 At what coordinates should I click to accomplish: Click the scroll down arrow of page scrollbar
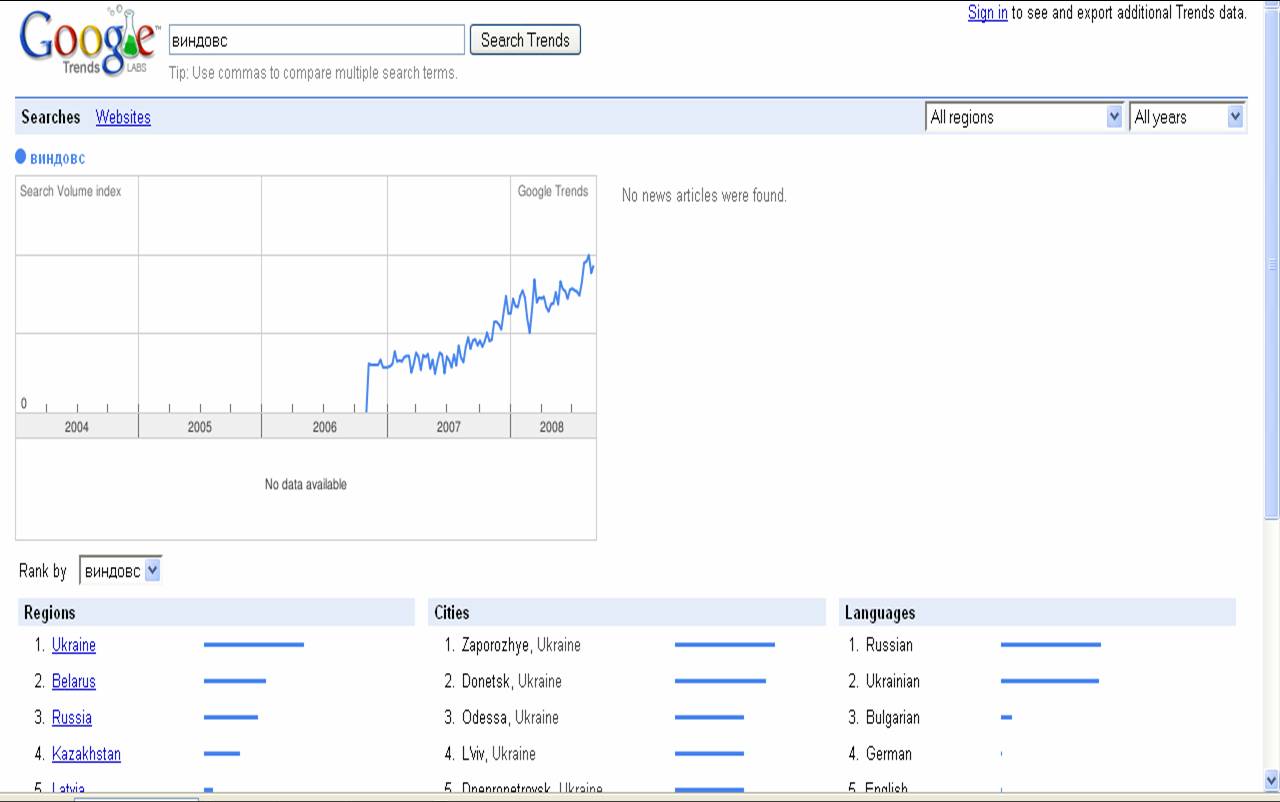pyautogui.click(x=1271, y=780)
